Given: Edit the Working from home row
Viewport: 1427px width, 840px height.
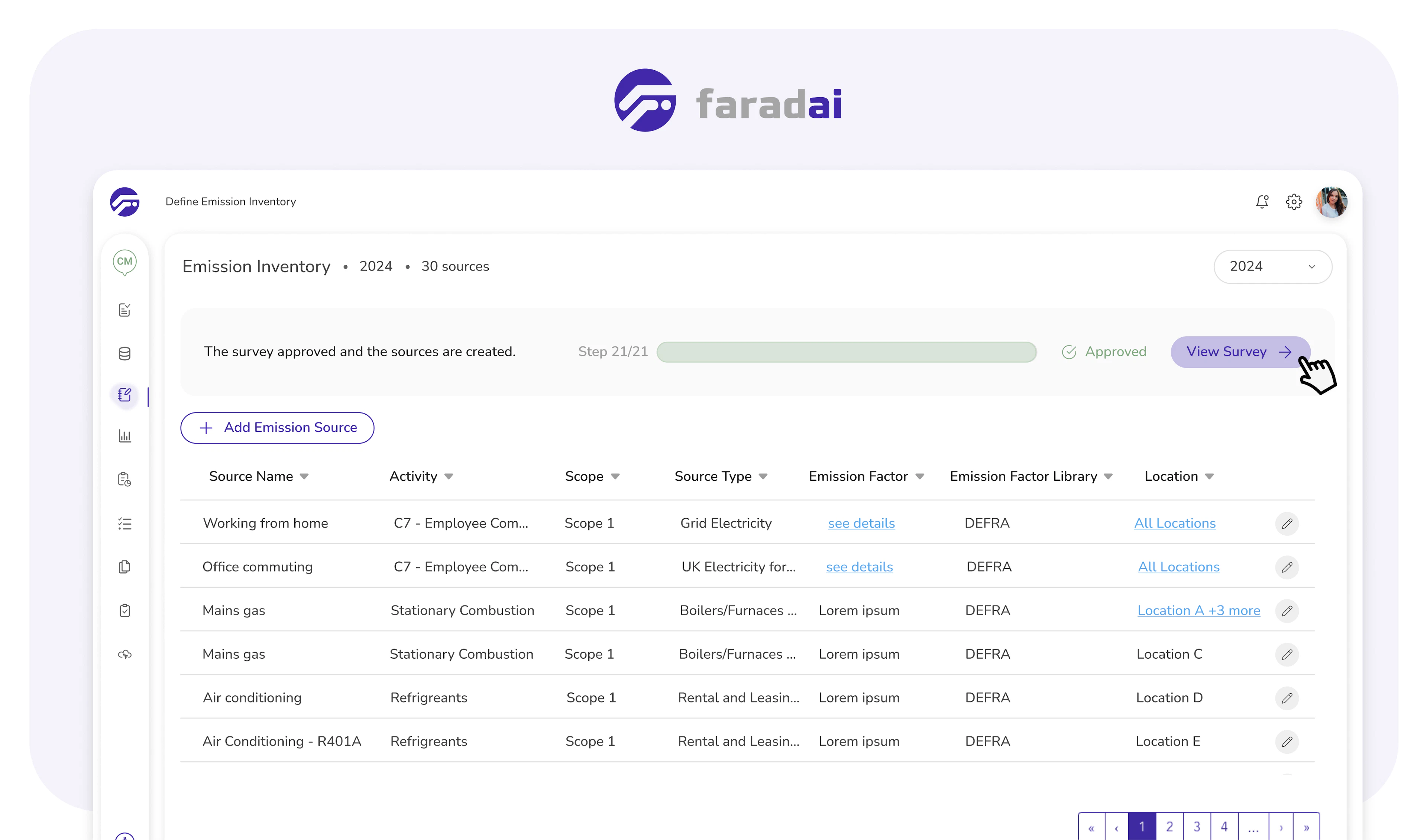Looking at the screenshot, I should pos(1287,523).
